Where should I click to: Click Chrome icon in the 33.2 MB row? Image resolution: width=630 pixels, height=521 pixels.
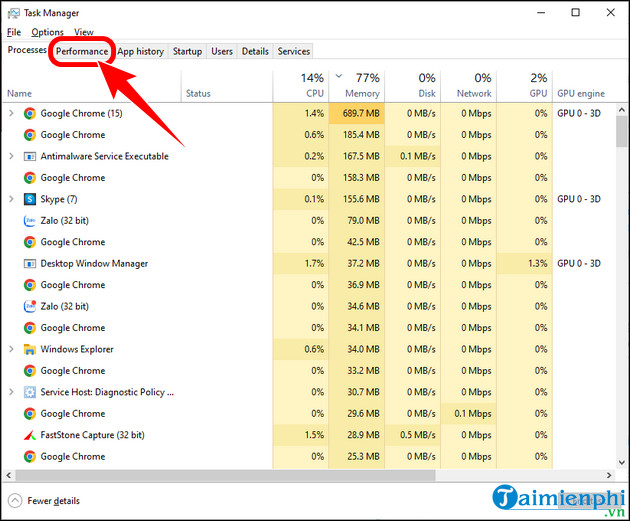click(29, 371)
